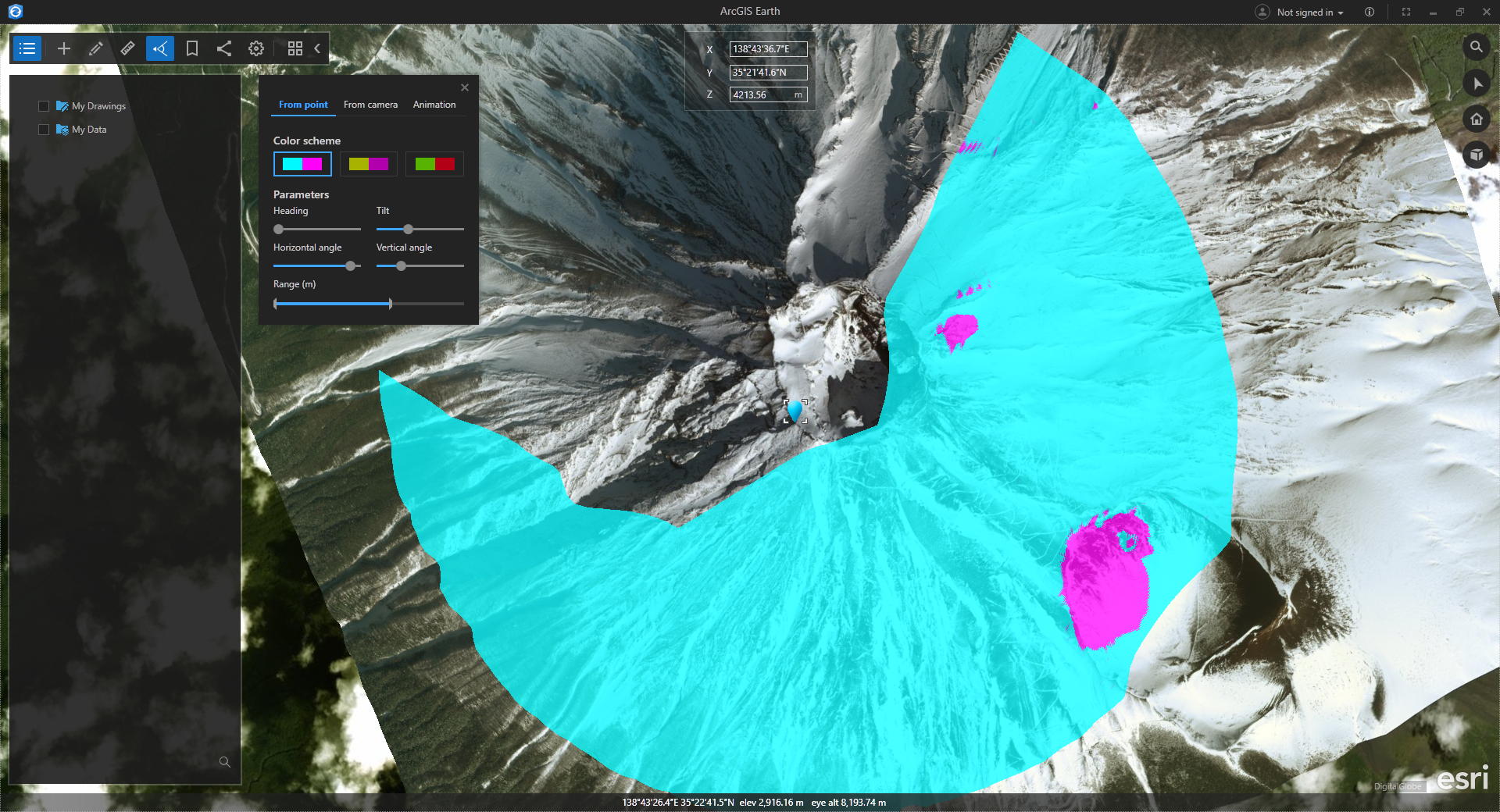Click the Z elevation input field
The image size is (1500, 812).
click(768, 95)
